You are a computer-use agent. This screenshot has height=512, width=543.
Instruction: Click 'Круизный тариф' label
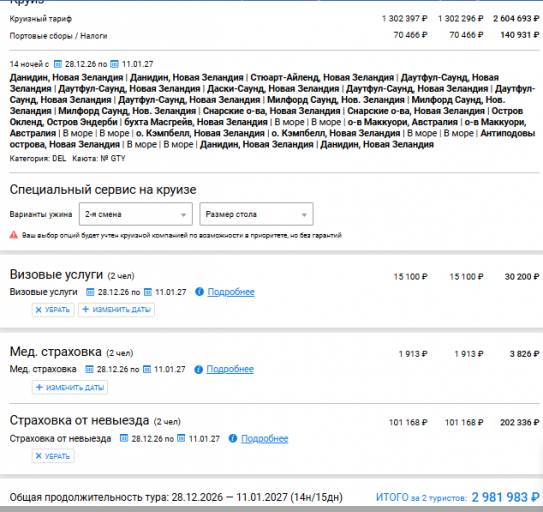click(41, 19)
